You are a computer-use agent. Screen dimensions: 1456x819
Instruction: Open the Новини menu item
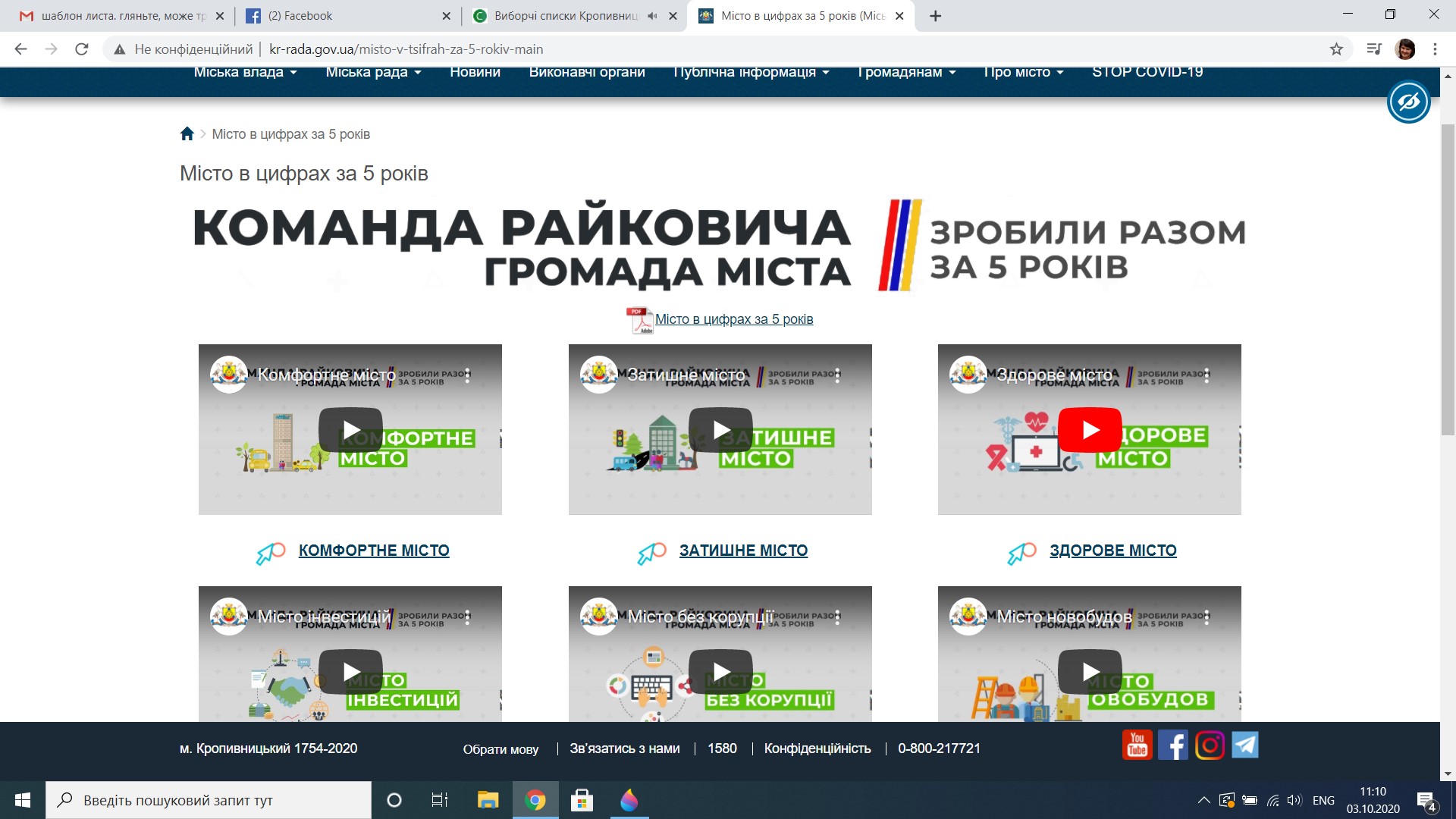tap(475, 73)
